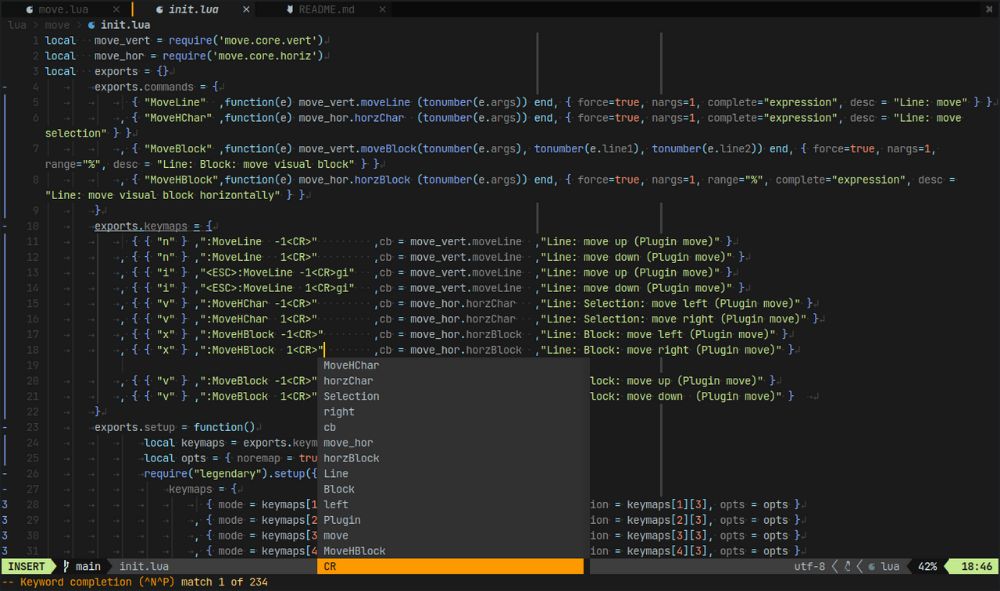Click require('move.core.horiz') on line 2
Image resolution: width=1000 pixels, height=591 pixels.
243,56
